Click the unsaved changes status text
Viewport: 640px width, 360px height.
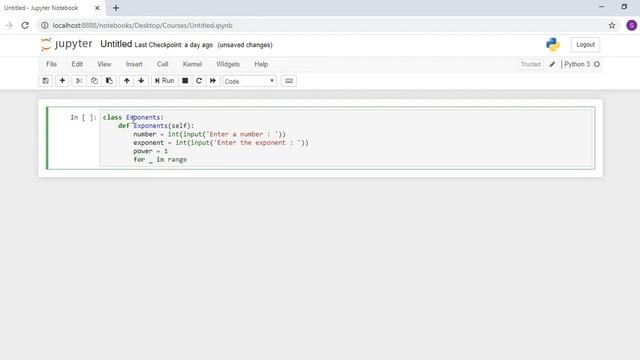pos(245,45)
